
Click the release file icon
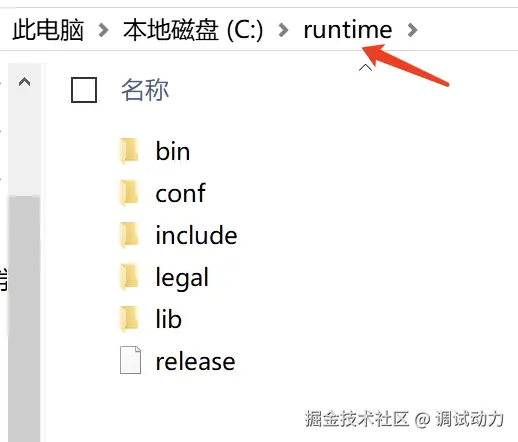click(x=130, y=360)
